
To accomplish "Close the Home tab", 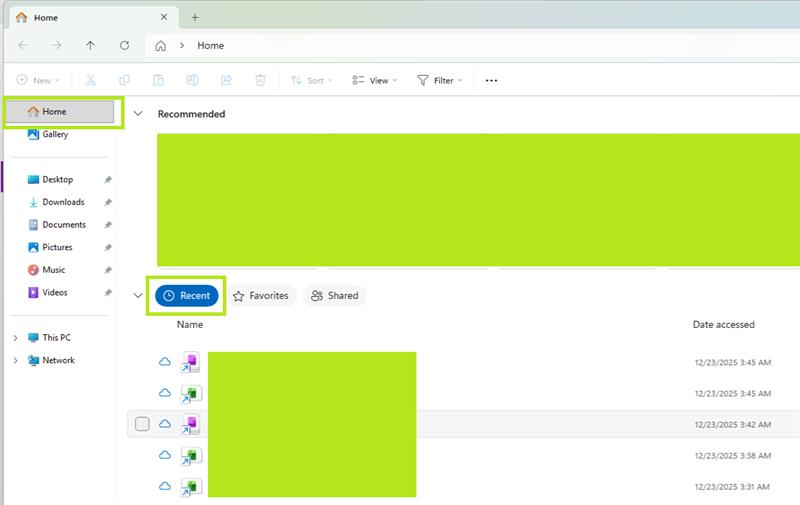I will (164, 17).
